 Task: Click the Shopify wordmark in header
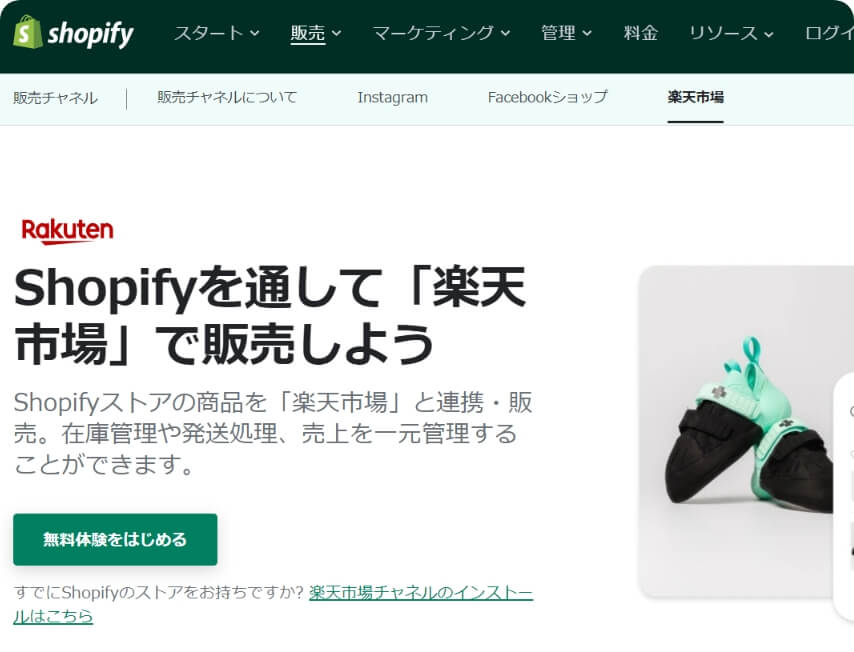(90, 34)
